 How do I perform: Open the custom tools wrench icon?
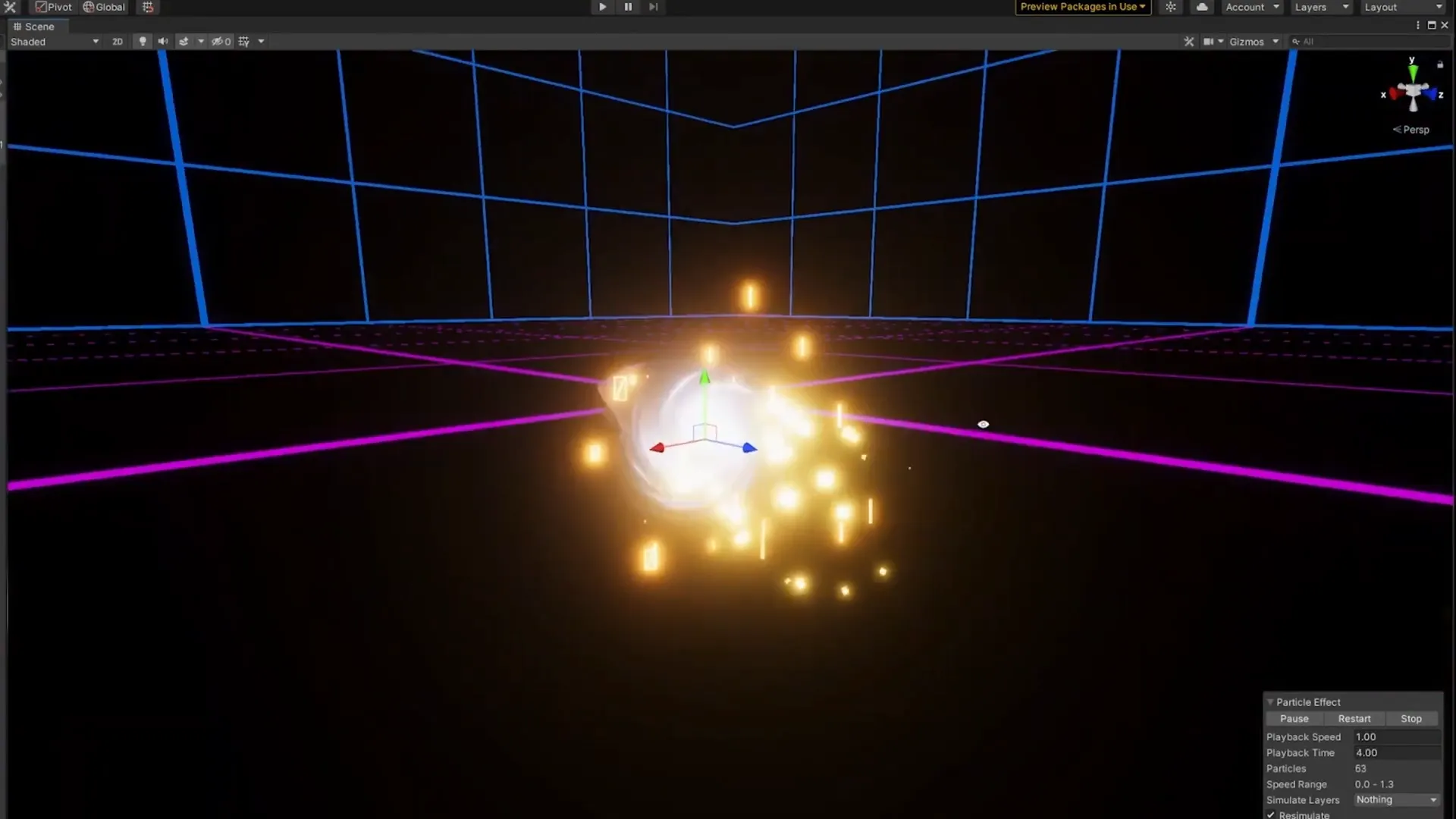point(10,7)
